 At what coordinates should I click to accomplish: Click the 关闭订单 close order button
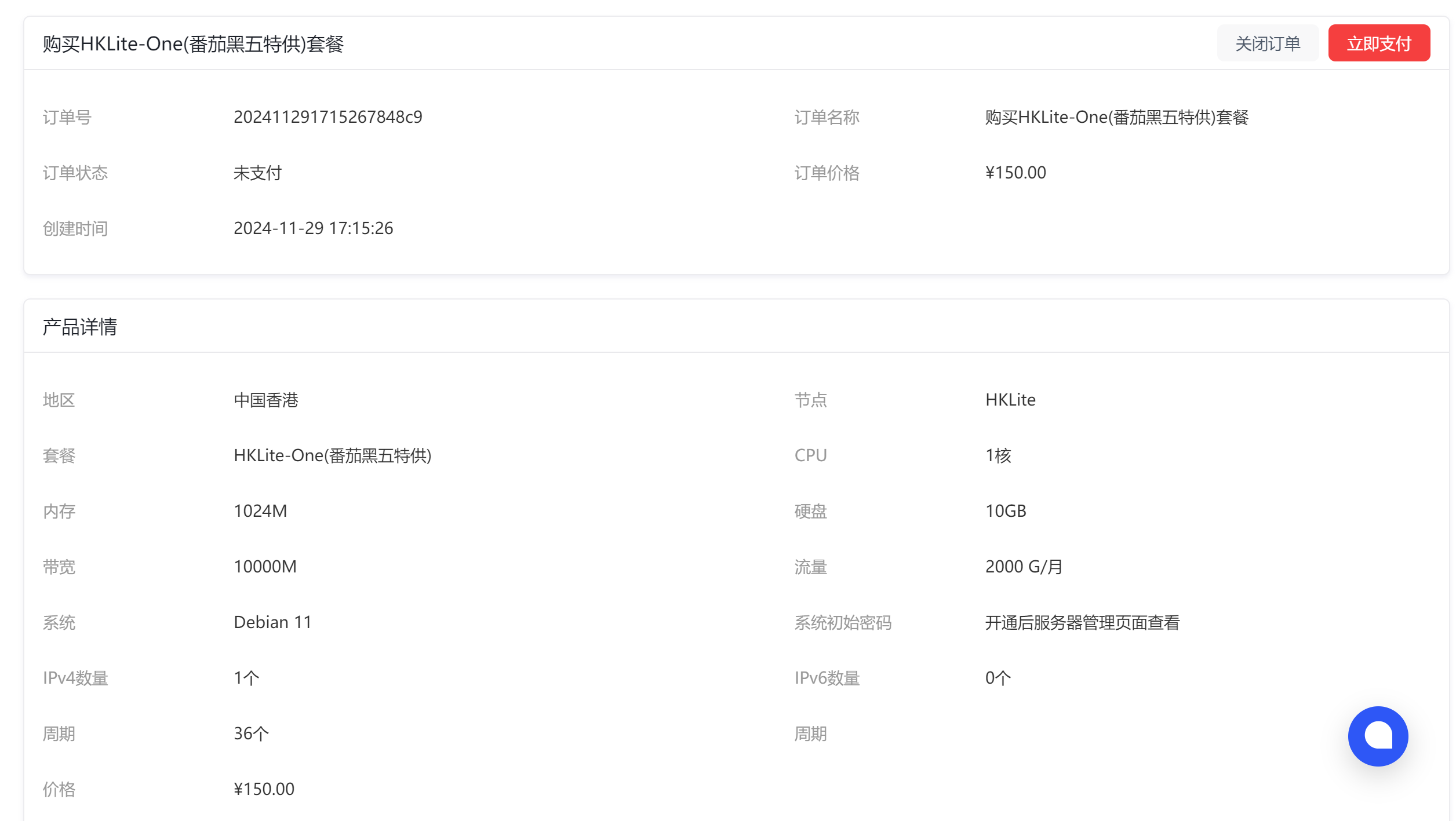[x=1267, y=43]
